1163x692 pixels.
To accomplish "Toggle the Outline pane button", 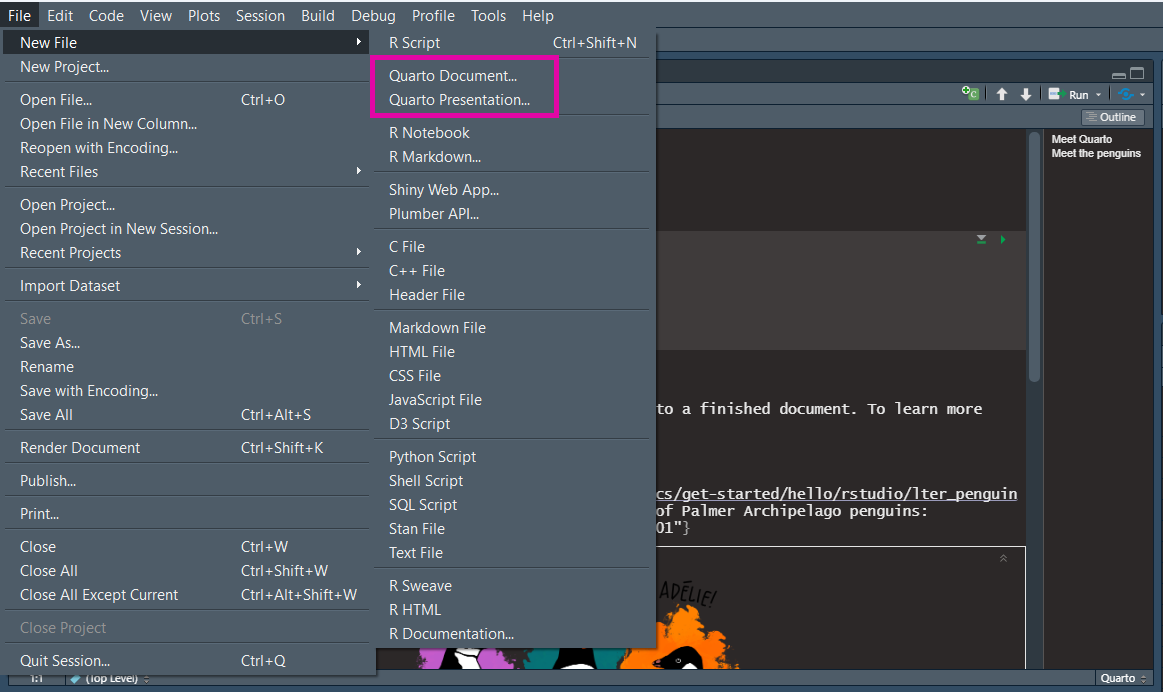I will (x=1110, y=117).
